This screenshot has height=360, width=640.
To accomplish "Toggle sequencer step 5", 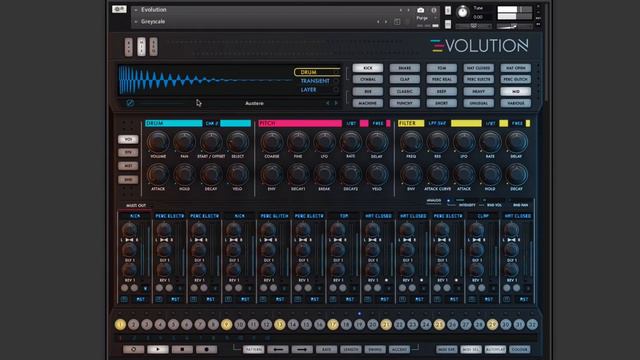I will pos(173,324).
